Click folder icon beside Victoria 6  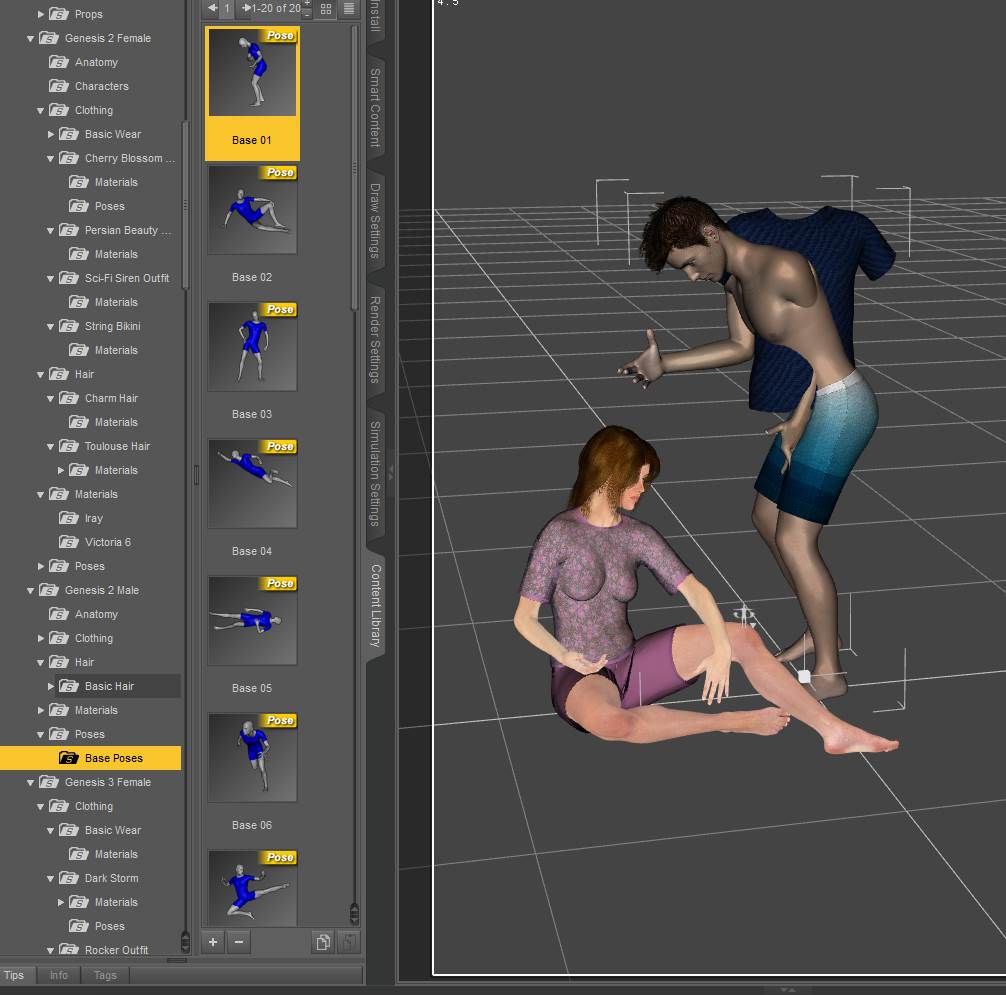pos(69,542)
